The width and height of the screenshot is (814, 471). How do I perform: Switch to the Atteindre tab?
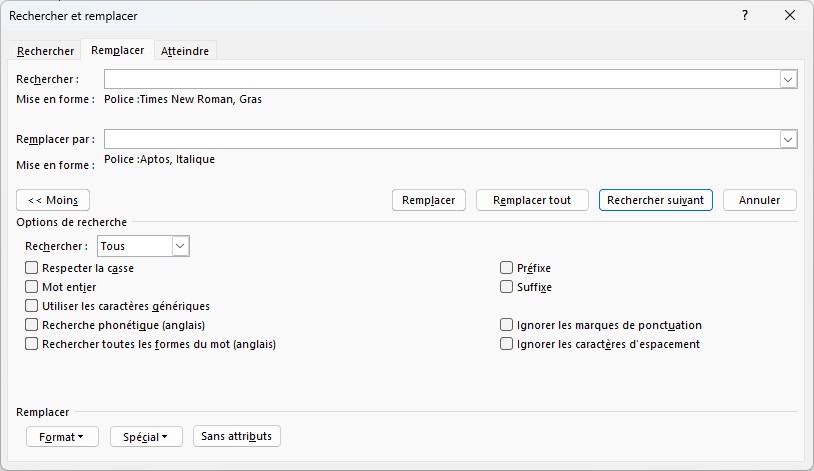185,51
